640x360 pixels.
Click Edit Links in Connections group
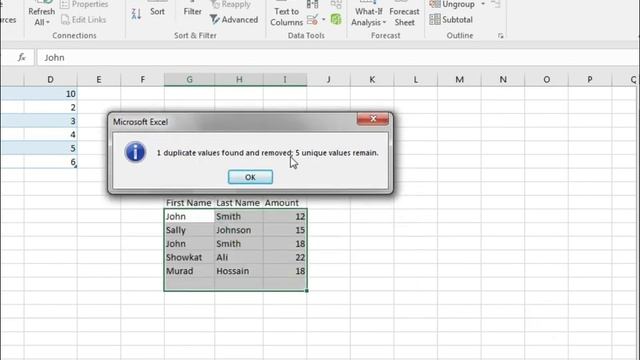tap(83, 20)
